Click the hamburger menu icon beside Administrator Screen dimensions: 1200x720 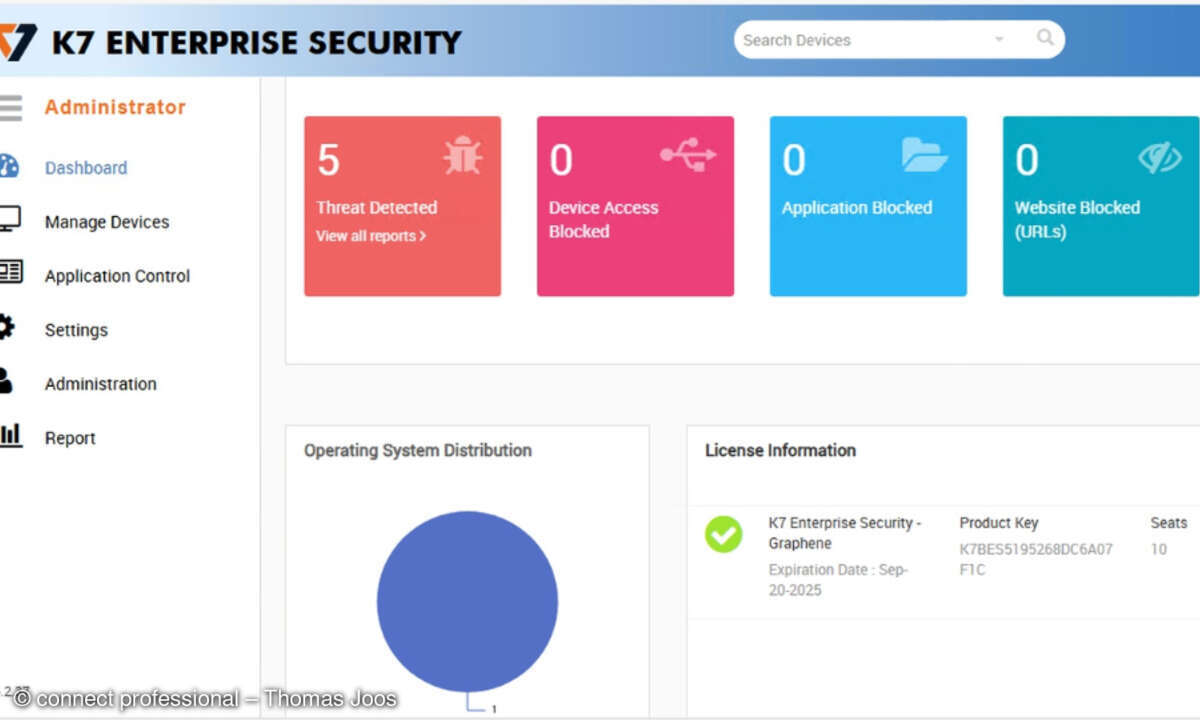(10, 107)
